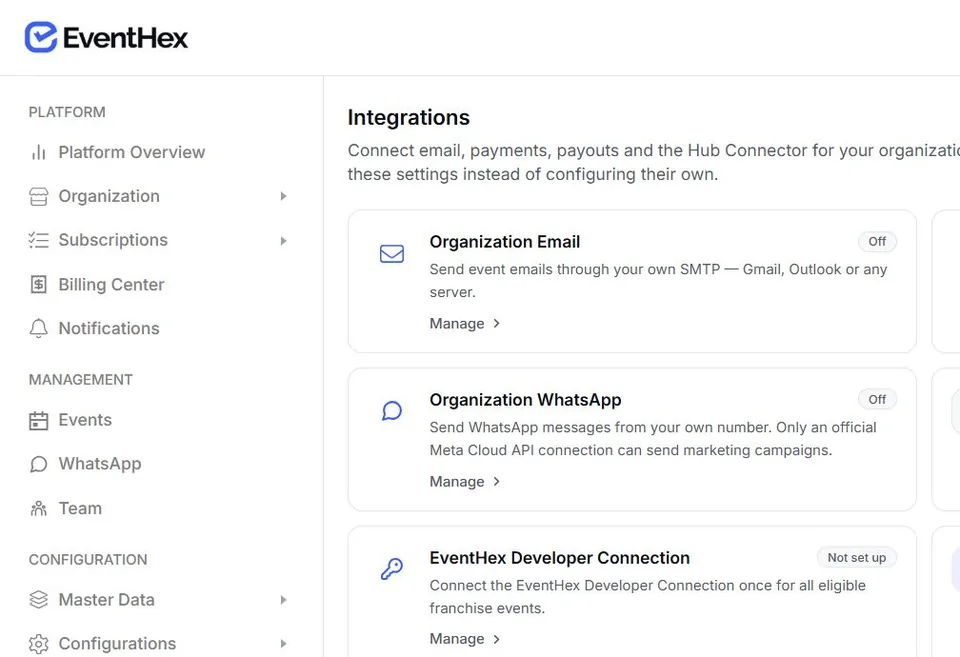Click the Master Data layers icon
The height and width of the screenshot is (657, 960).
point(39,599)
